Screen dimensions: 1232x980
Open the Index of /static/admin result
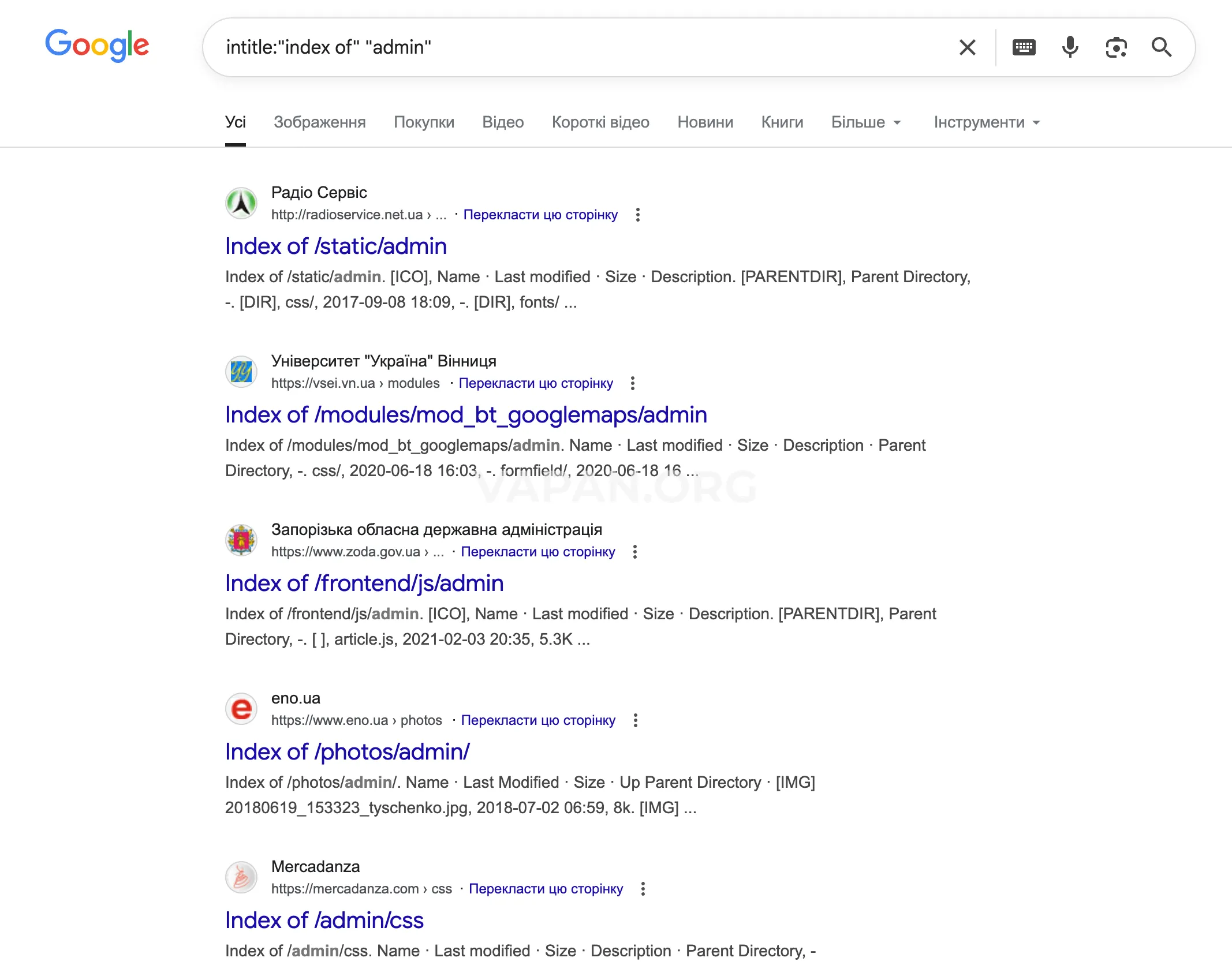[x=336, y=246]
